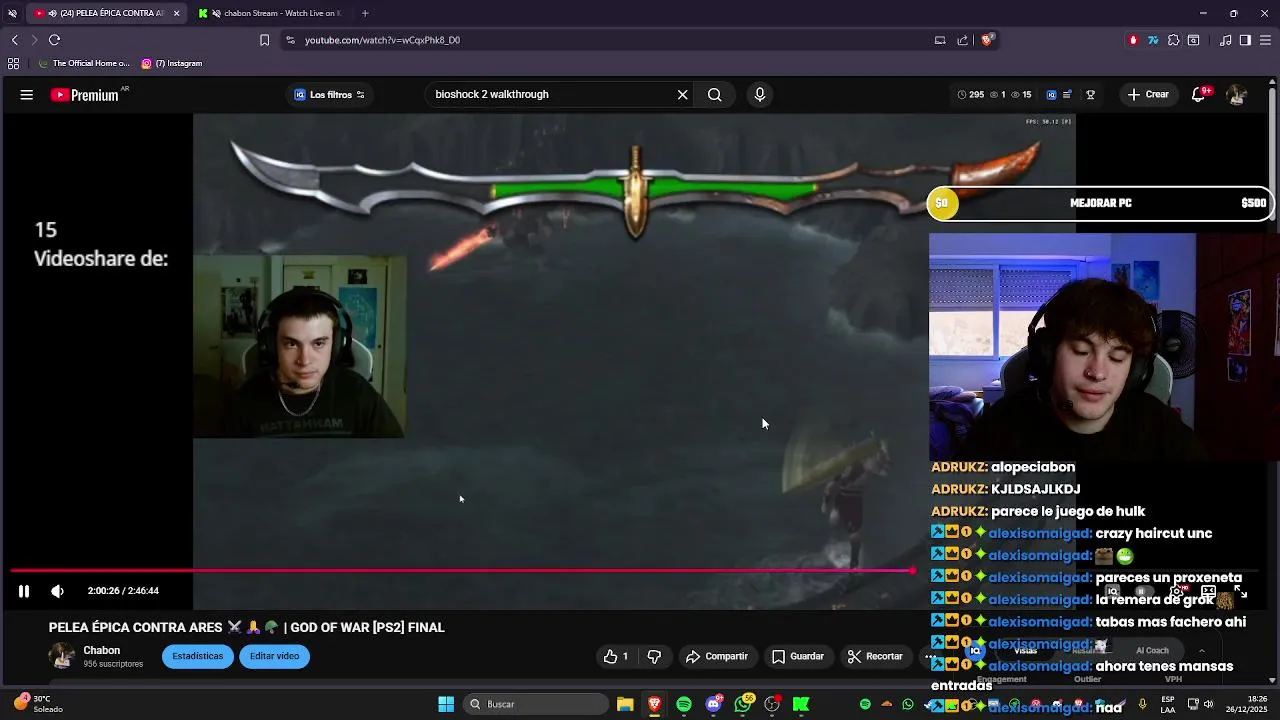The height and width of the screenshot is (720, 1280).
Task: Clear the search query with the X
Action: (x=682, y=95)
